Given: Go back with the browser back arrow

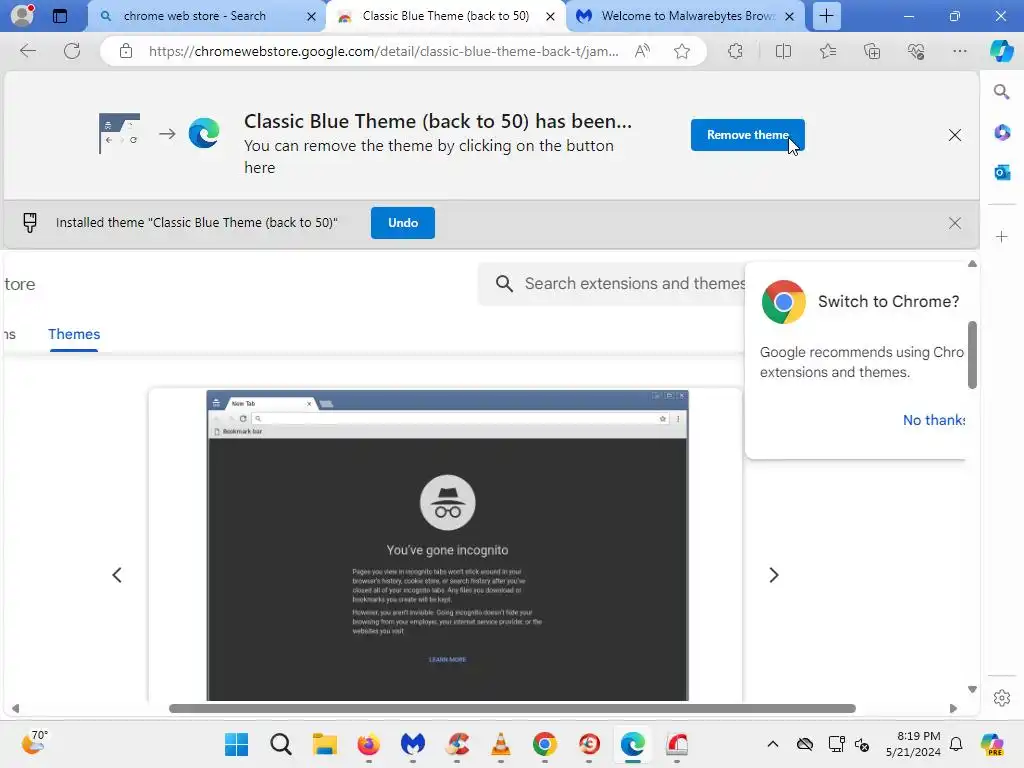Looking at the screenshot, I should [27, 51].
